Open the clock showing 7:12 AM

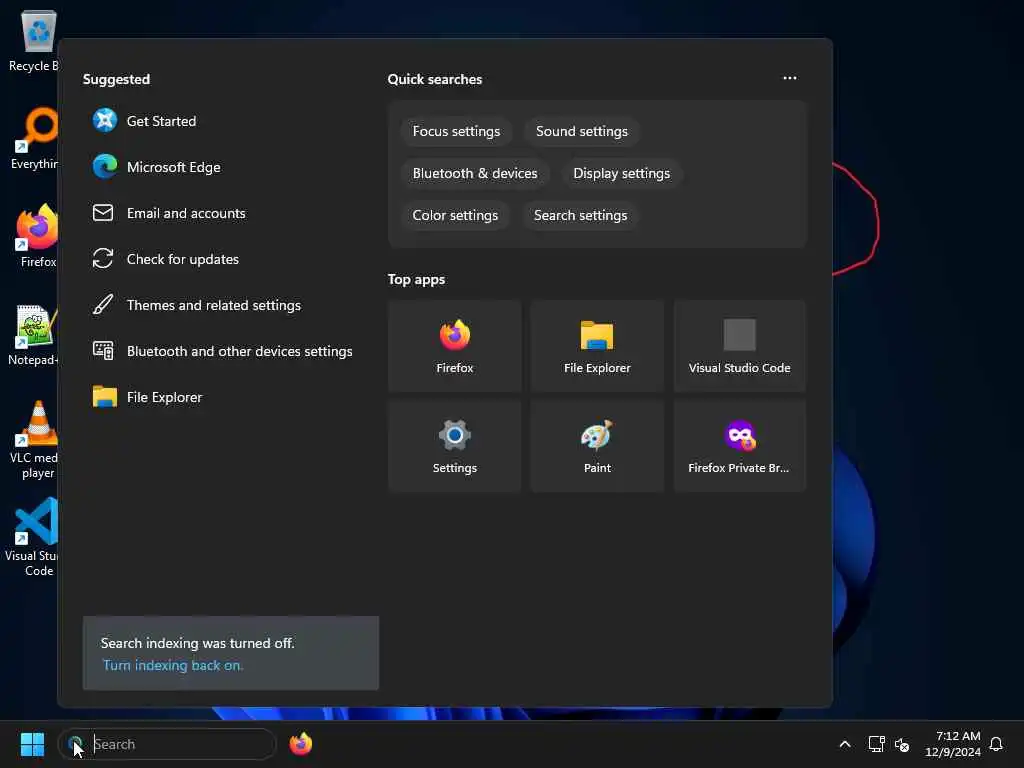click(x=953, y=744)
